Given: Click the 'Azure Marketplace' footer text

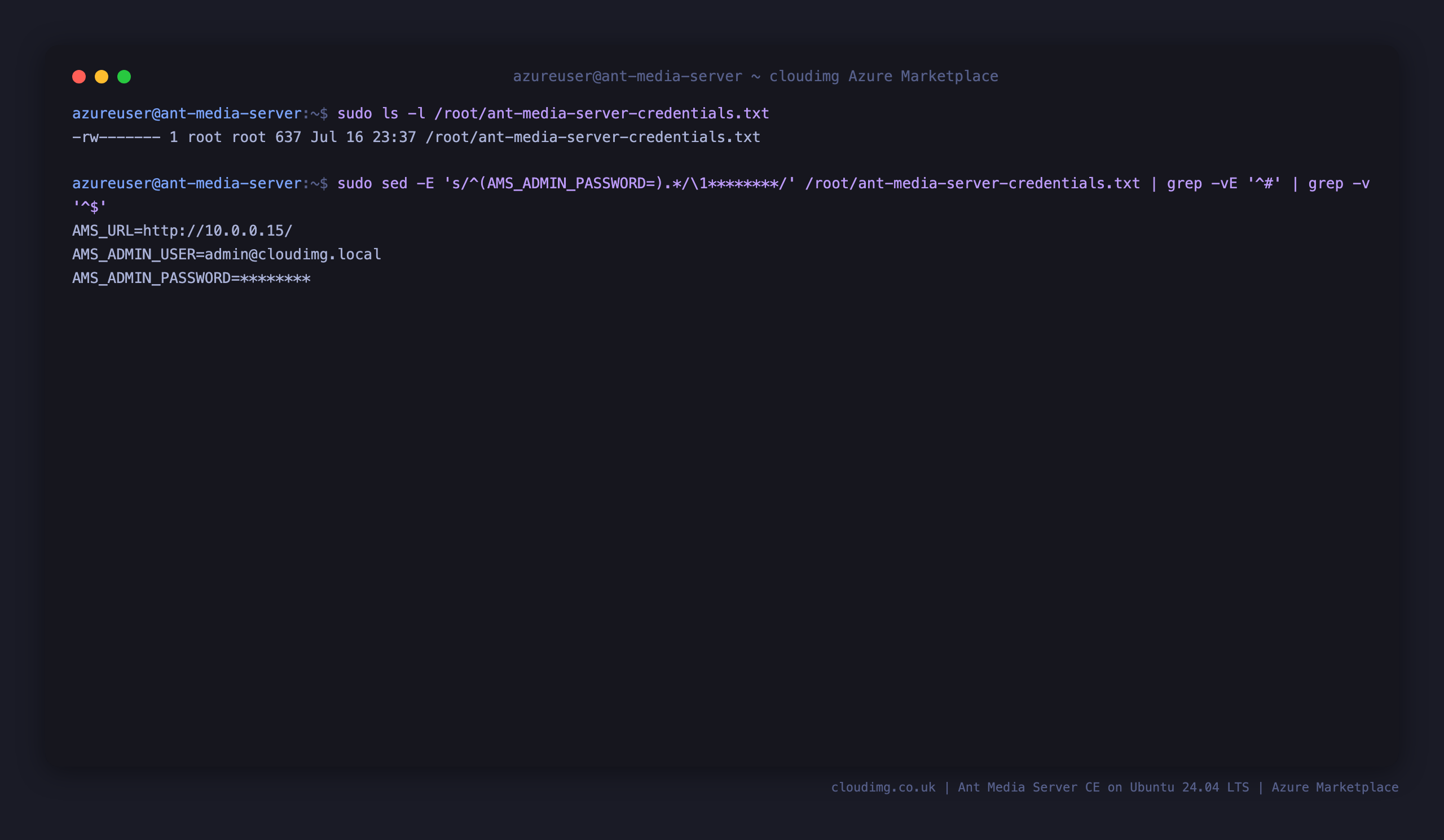Looking at the screenshot, I should point(1335,788).
